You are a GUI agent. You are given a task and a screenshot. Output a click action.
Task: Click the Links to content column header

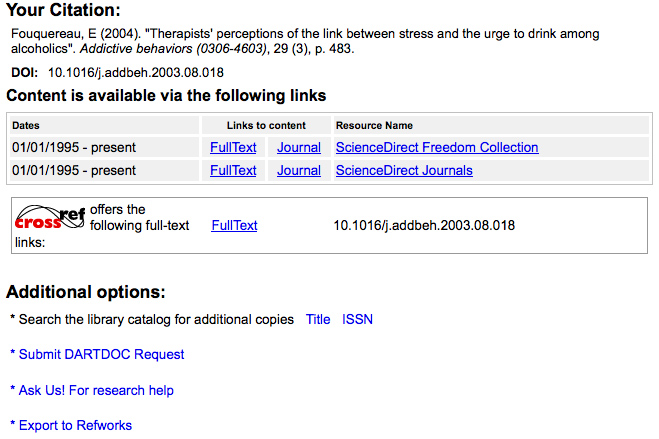[x=266, y=126]
